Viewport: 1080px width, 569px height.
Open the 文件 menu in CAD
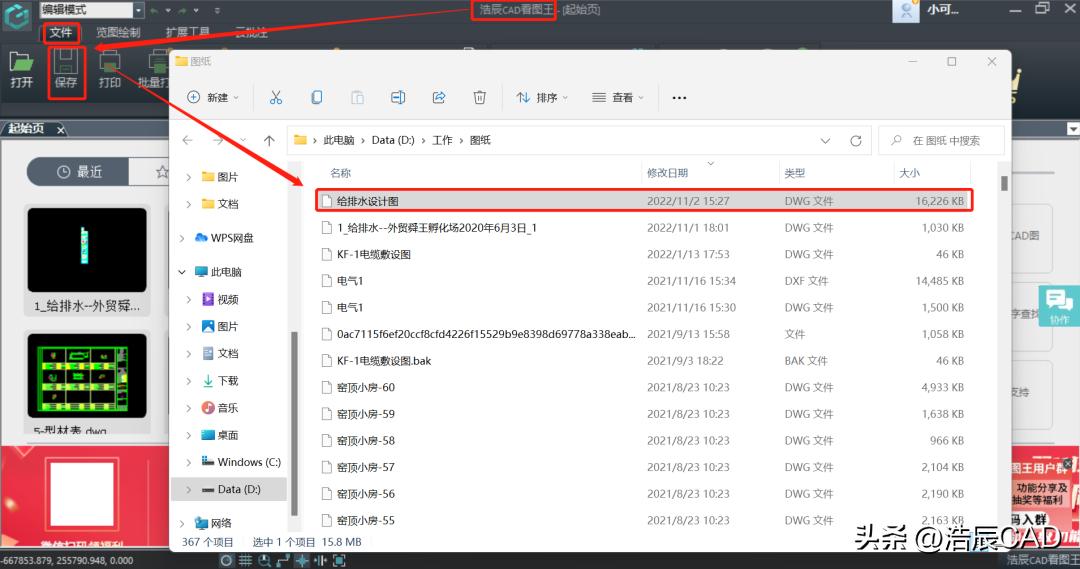pyautogui.click(x=61, y=32)
